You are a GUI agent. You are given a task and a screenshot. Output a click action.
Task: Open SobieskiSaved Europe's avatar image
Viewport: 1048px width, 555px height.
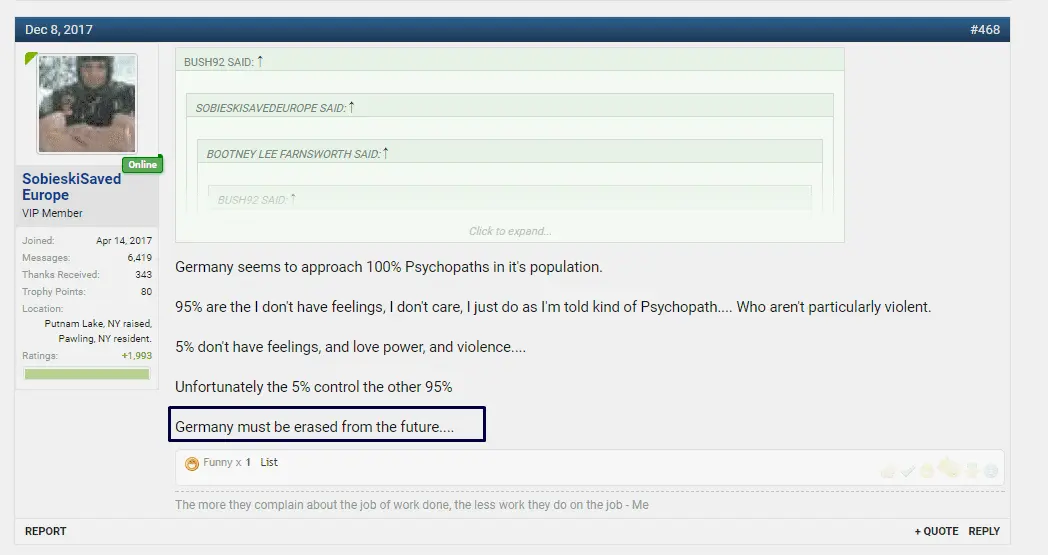[87, 104]
